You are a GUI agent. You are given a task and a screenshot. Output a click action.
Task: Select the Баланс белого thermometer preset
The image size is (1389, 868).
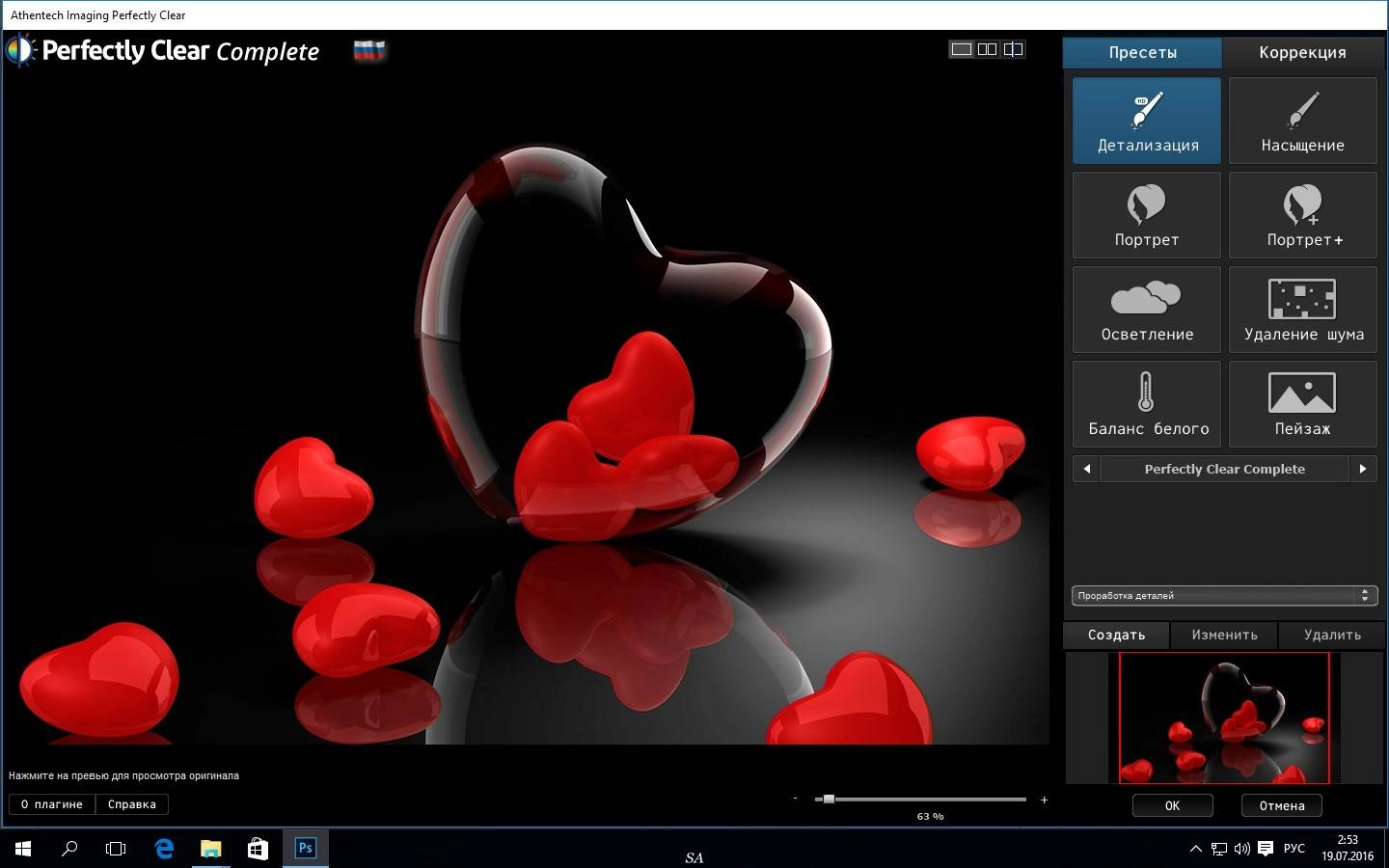pyautogui.click(x=1147, y=404)
